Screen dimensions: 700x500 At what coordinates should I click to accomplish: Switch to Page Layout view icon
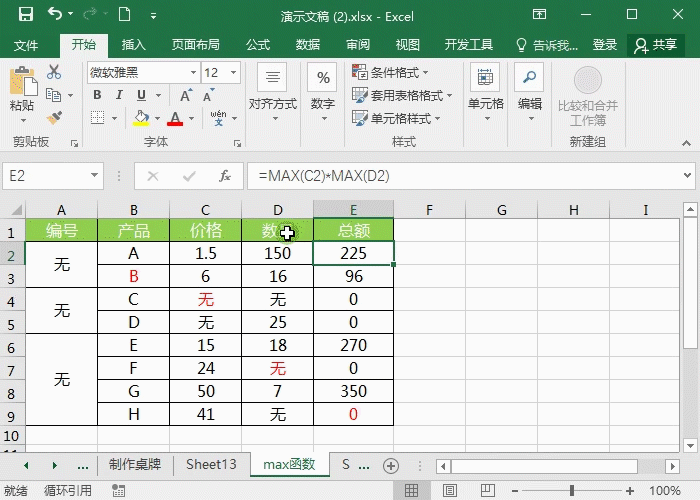click(x=450, y=490)
